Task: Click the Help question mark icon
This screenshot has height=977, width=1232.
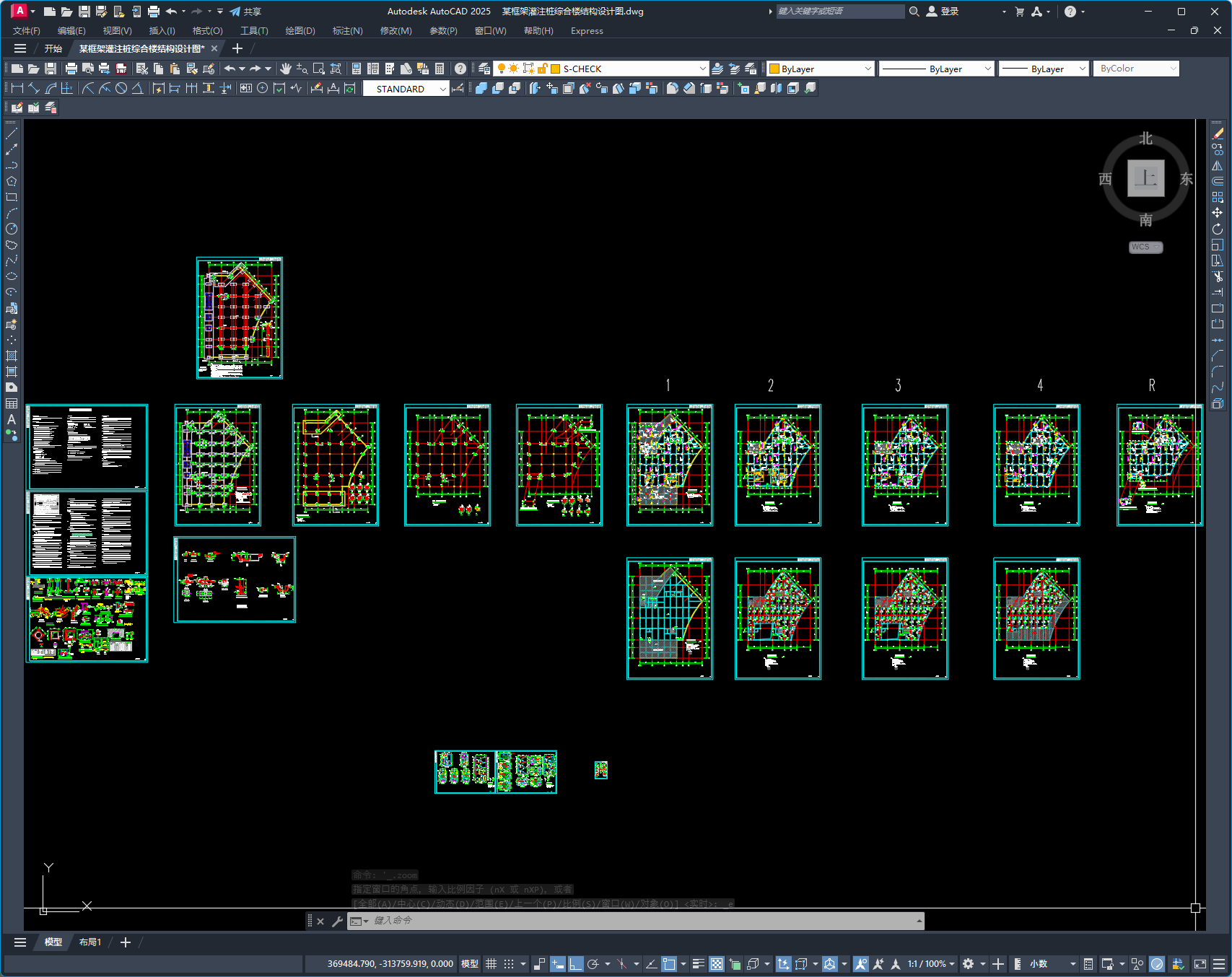Action: (460, 69)
